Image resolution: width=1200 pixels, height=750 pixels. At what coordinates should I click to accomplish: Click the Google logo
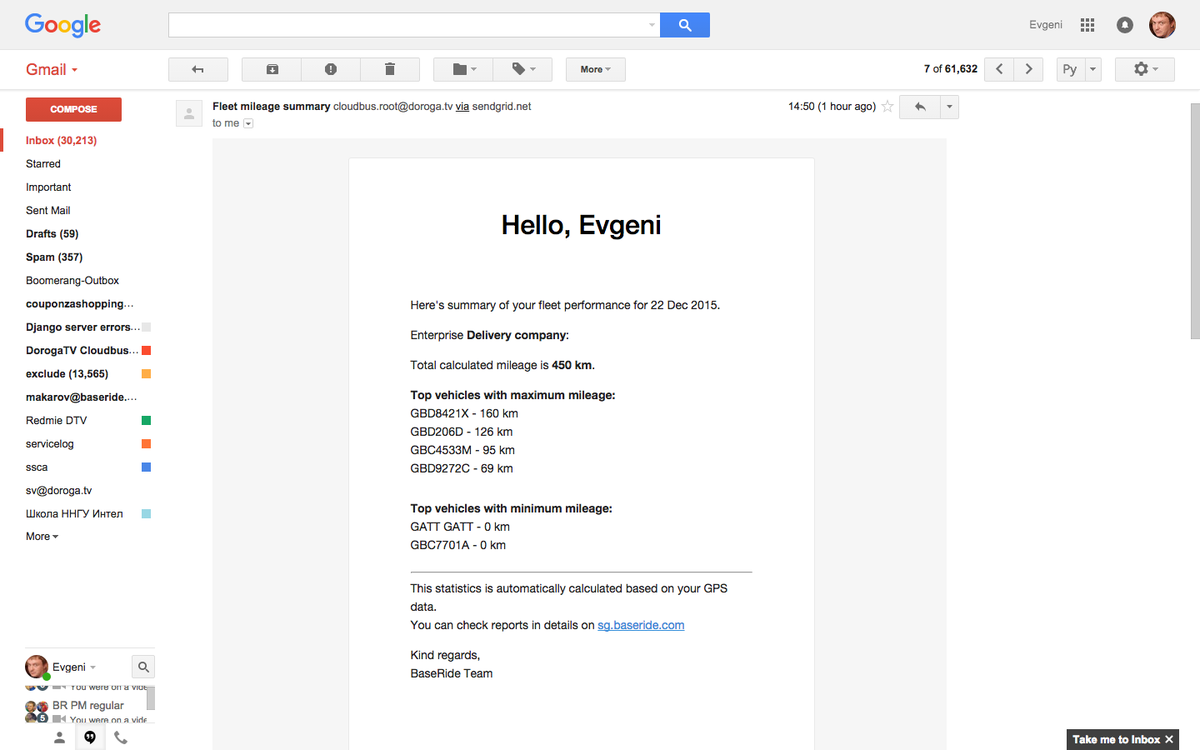point(63,25)
